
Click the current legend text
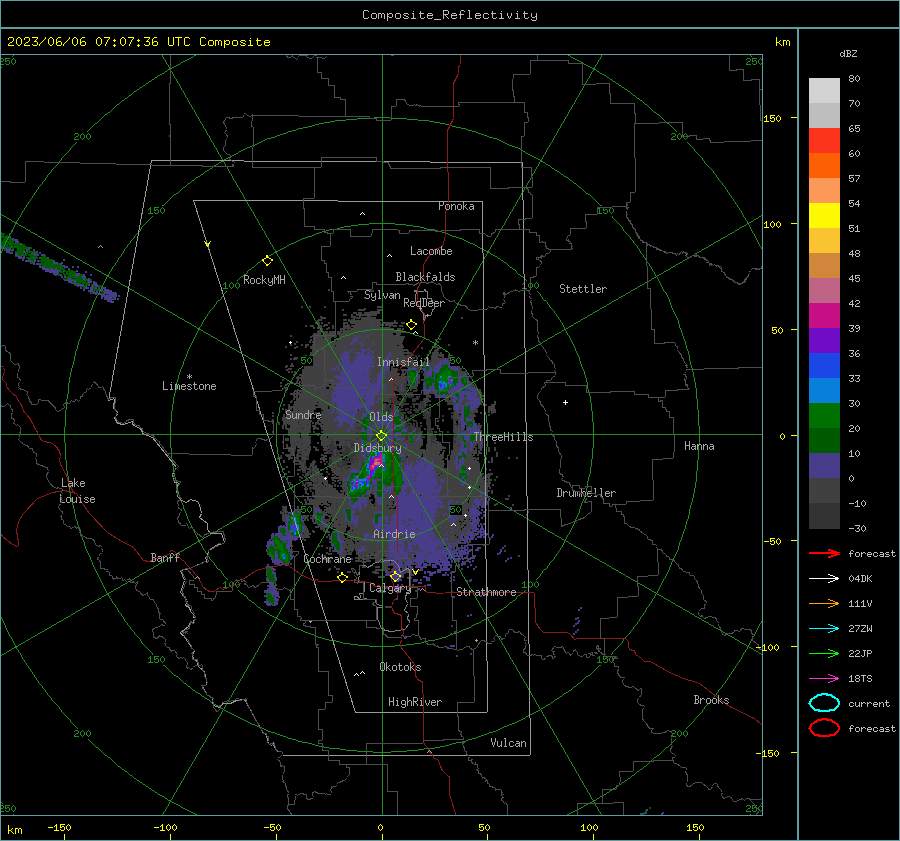tap(869, 703)
